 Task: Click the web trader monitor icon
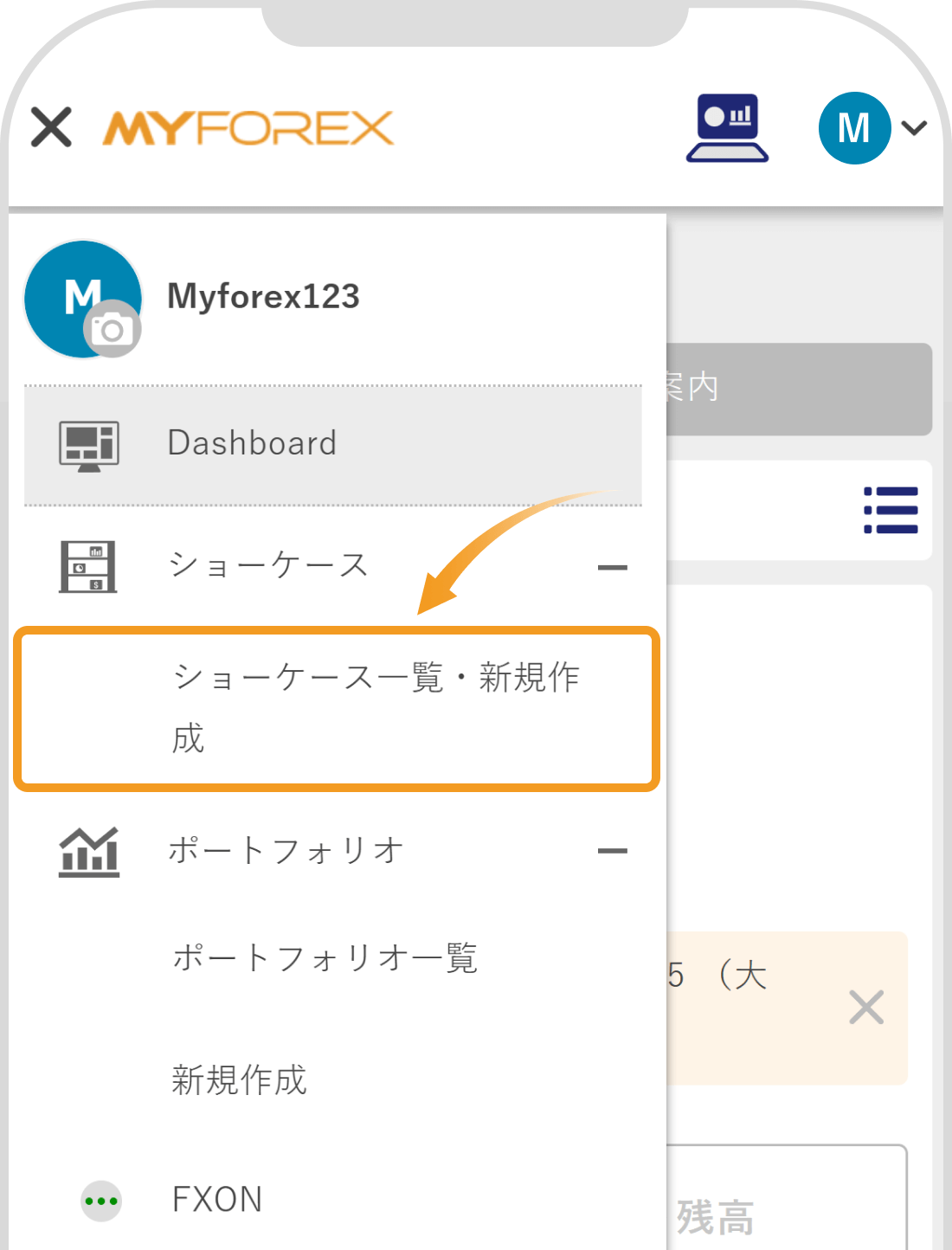727,128
